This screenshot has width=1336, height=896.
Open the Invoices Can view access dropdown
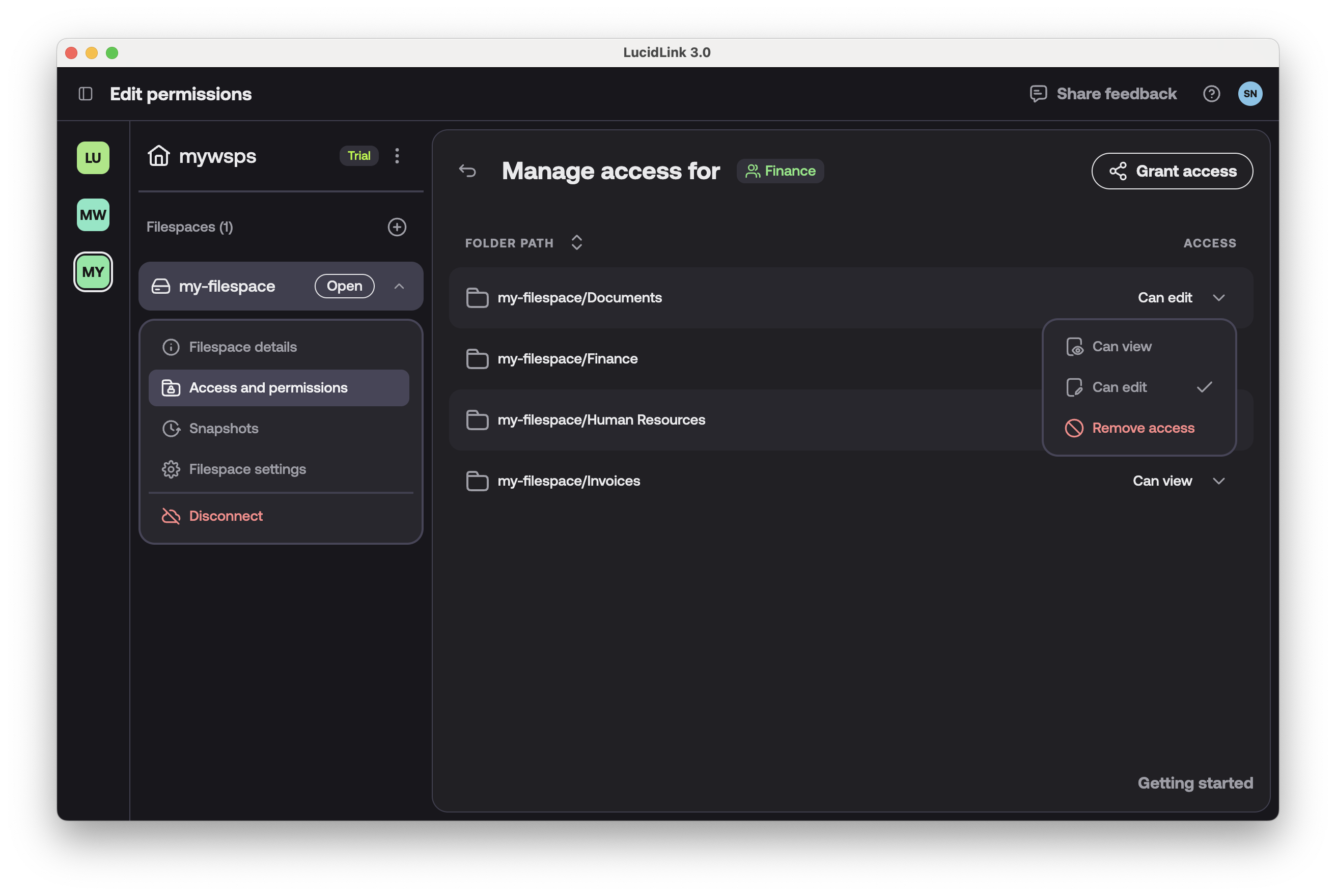1178,481
